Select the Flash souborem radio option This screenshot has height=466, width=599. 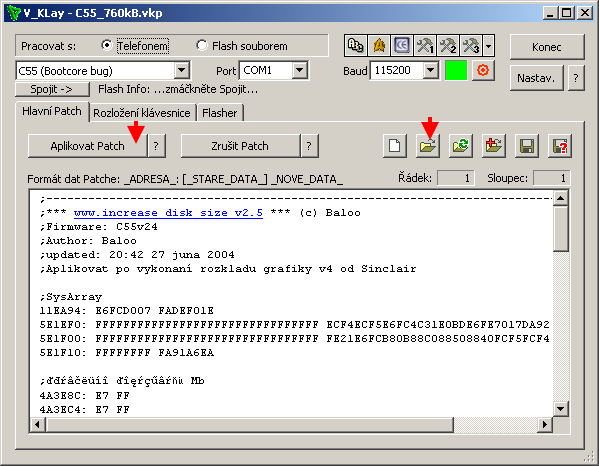pos(201,45)
